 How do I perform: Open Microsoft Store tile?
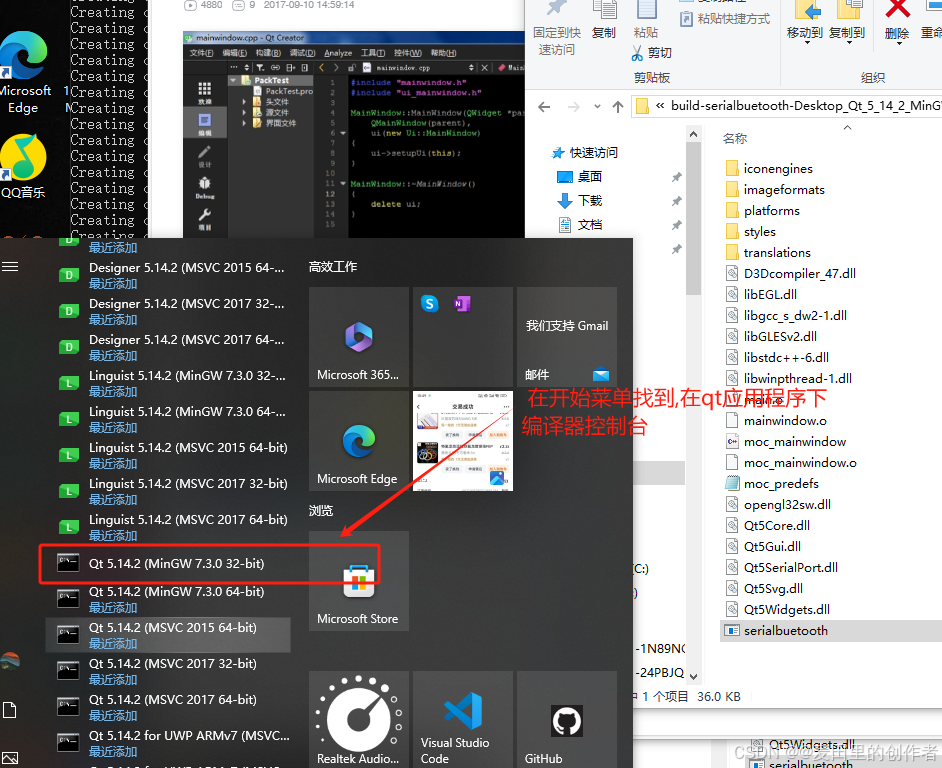point(359,581)
